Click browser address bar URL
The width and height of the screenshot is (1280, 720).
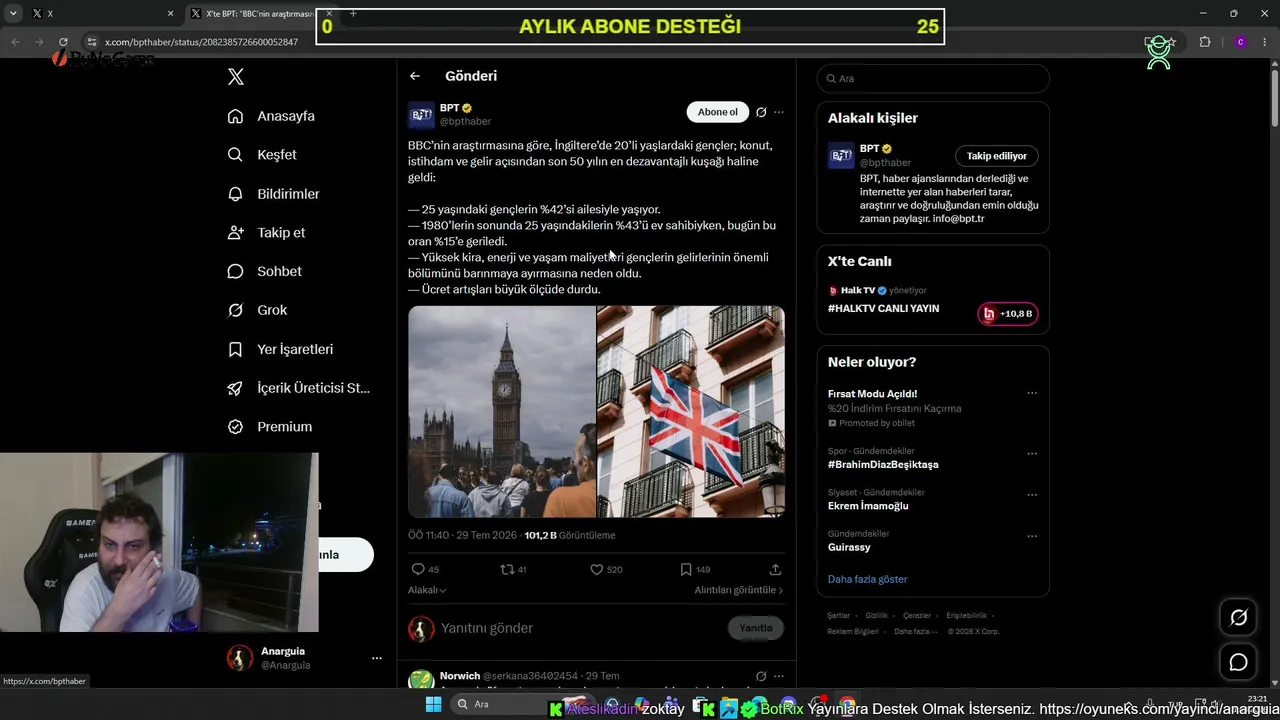coord(201,42)
